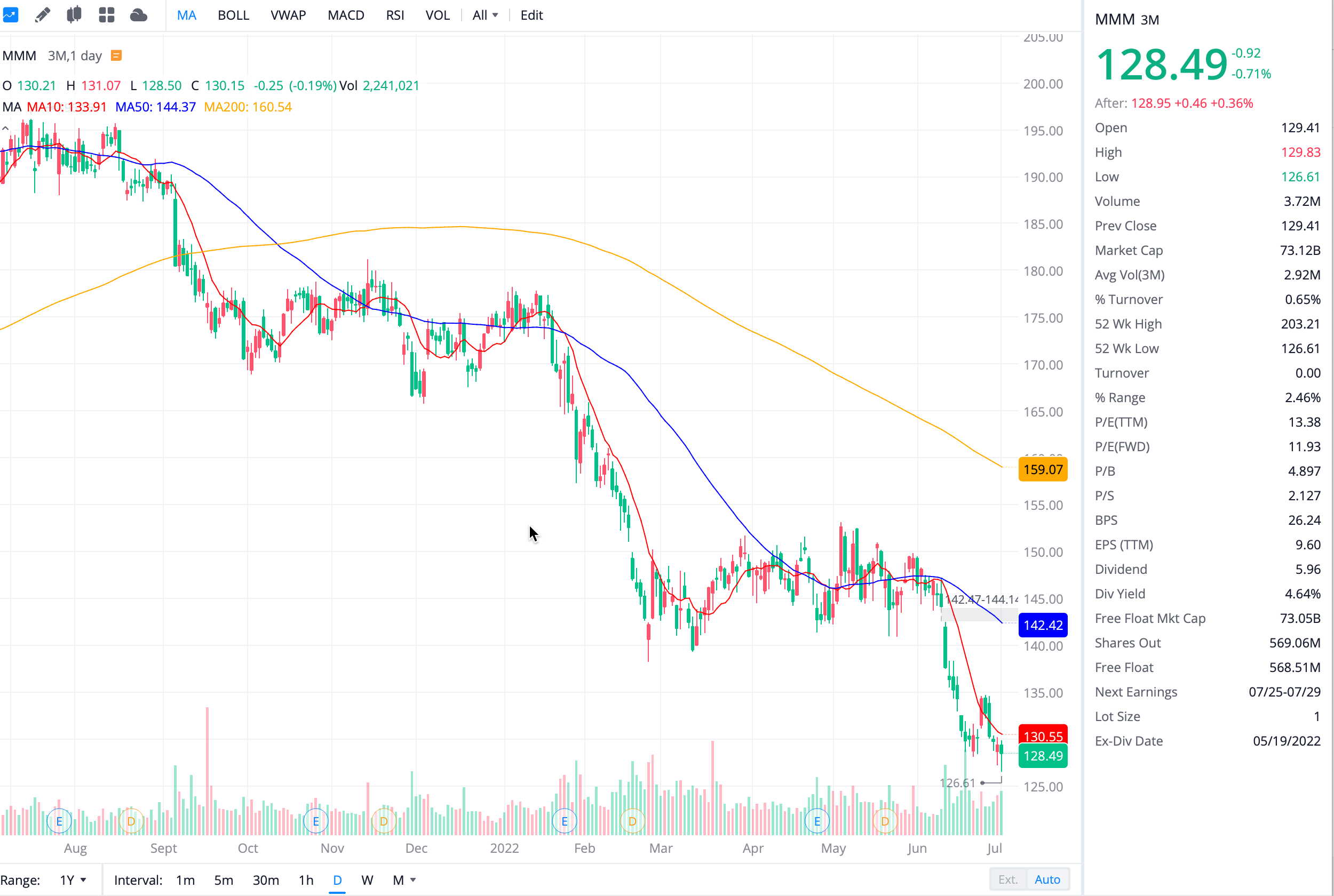Screen dimensions: 1334x896
Task: Switch to the W weekly interval
Action: point(367,880)
